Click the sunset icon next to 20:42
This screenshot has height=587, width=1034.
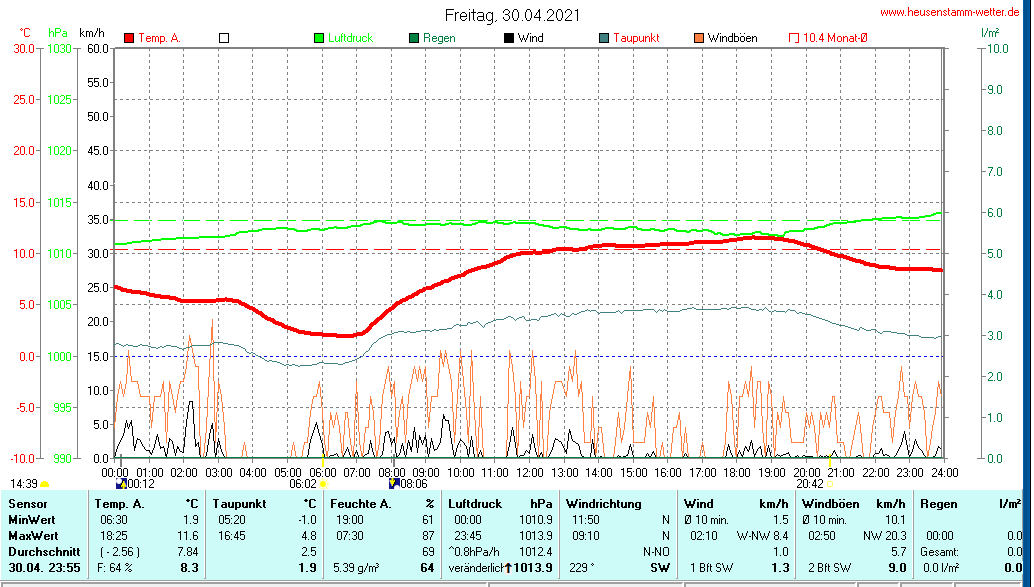pyautogui.click(x=830, y=485)
